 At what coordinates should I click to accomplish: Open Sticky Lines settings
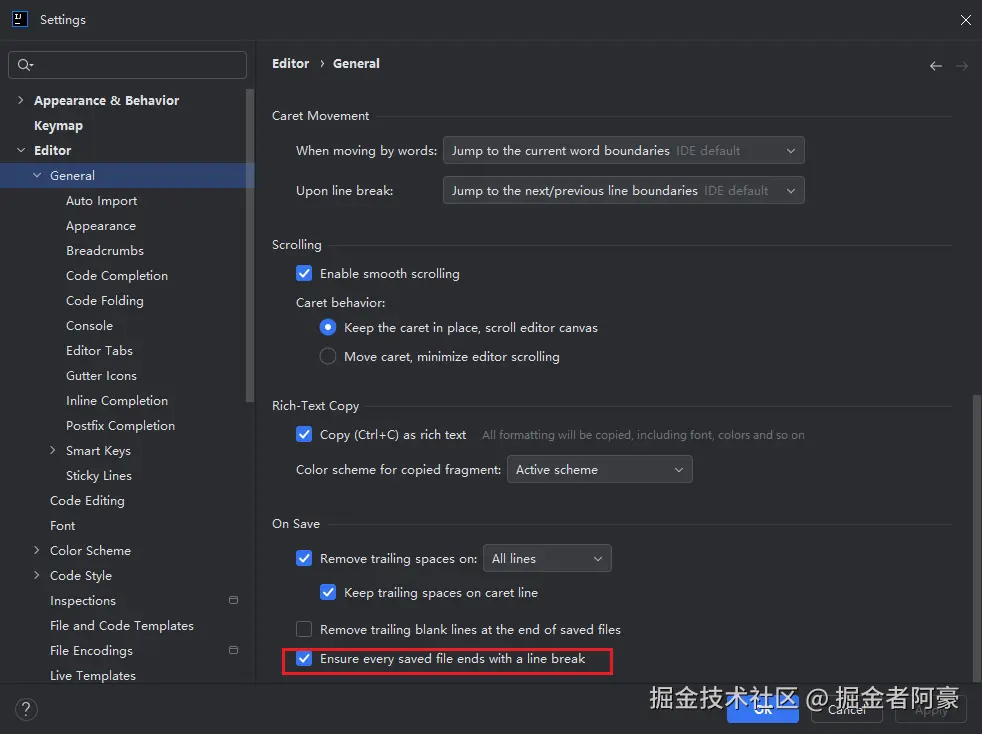(x=98, y=475)
